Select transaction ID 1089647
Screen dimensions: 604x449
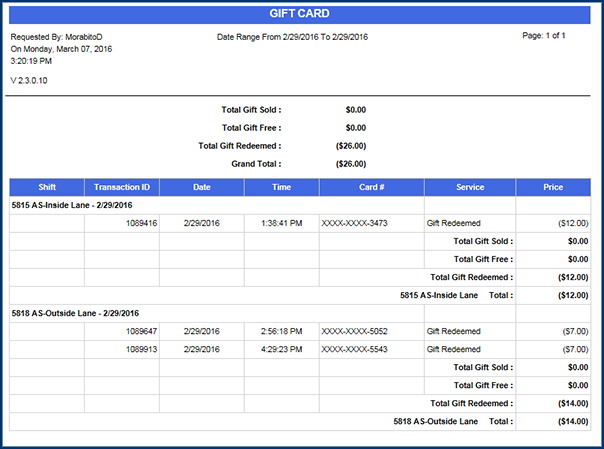click(140, 331)
